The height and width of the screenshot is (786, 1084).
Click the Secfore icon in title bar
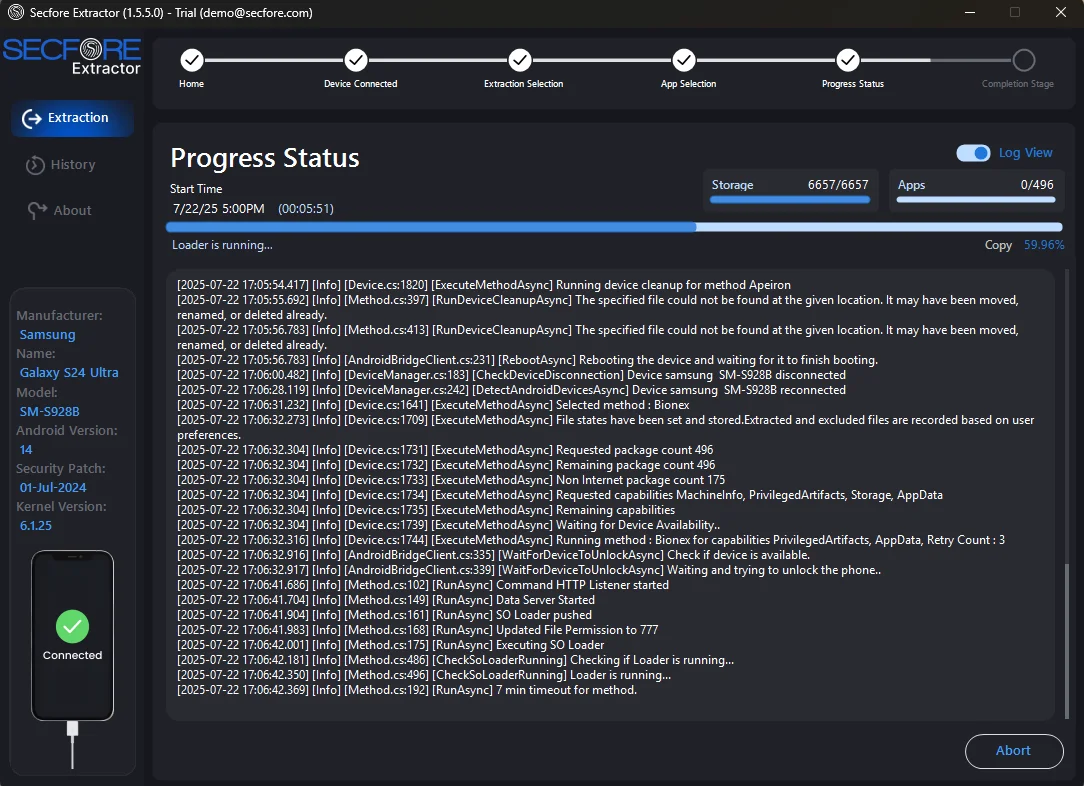[16, 13]
